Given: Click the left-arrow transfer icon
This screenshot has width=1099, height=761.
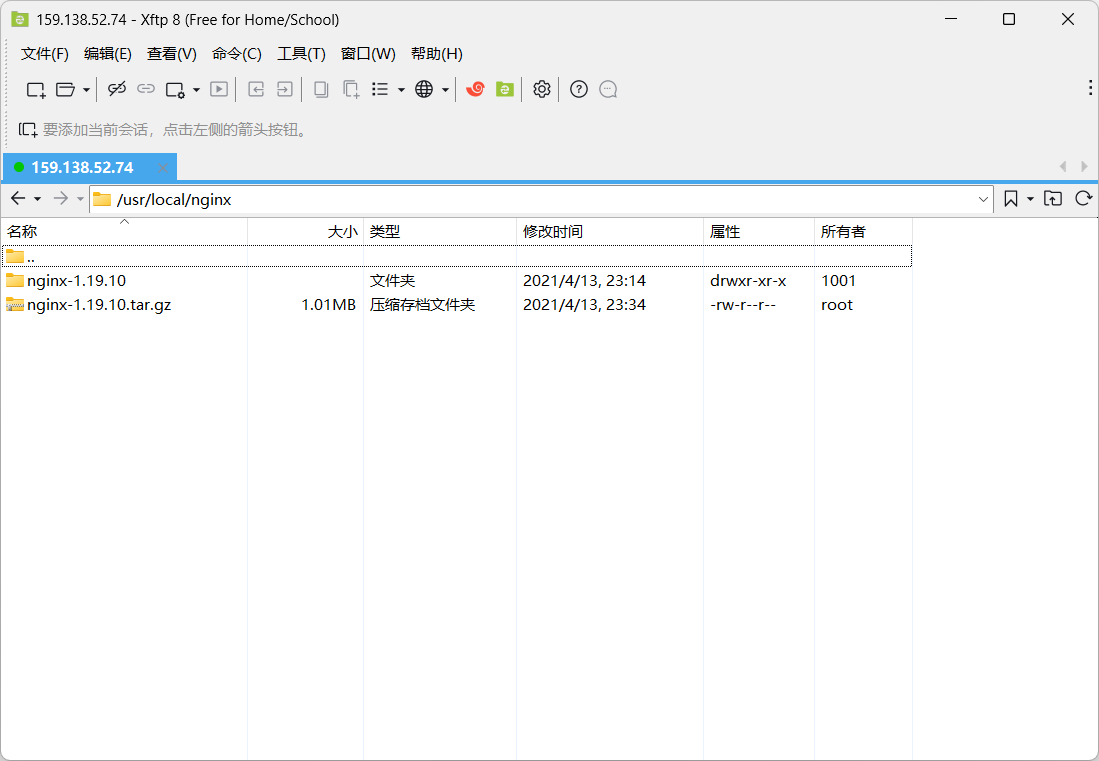Looking at the screenshot, I should (x=256, y=89).
